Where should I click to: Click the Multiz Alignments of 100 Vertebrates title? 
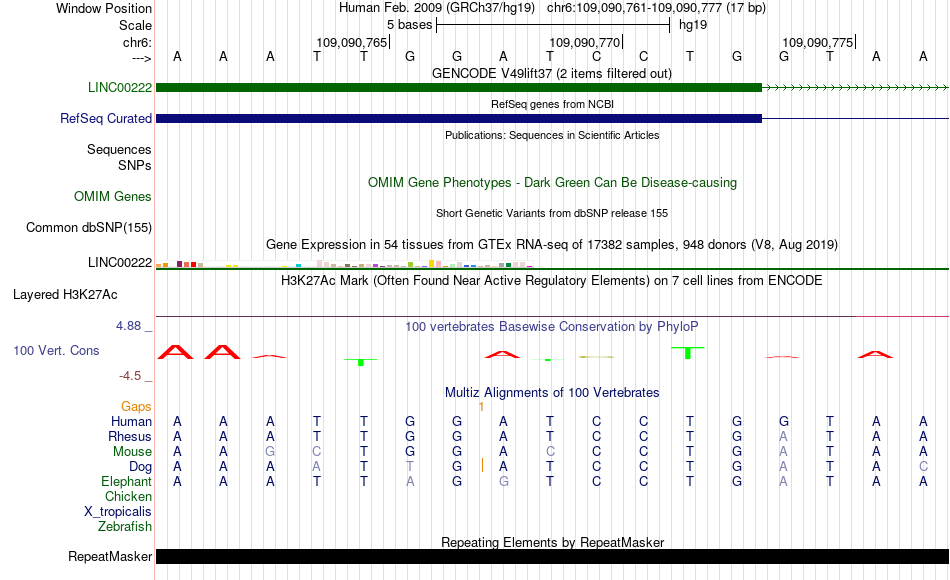coord(552,393)
